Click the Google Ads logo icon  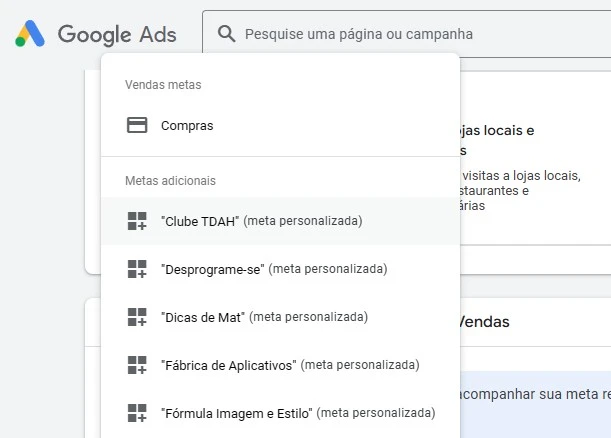[x=30, y=35]
